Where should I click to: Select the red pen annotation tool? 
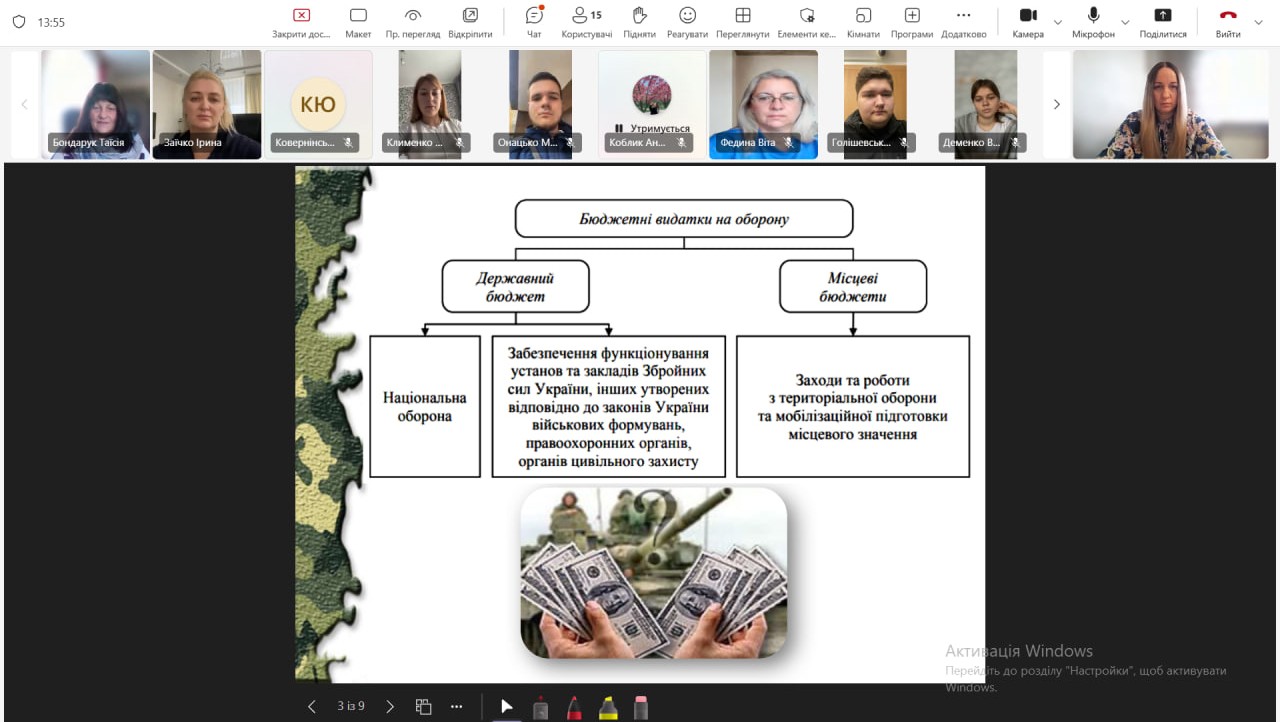click(x=575, y=707)
